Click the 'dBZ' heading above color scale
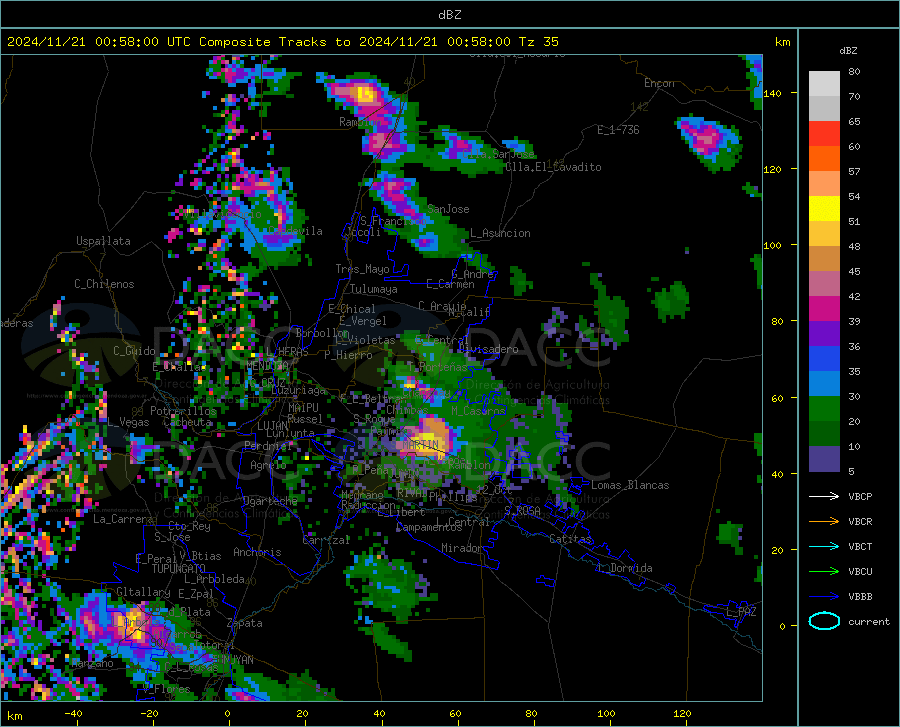900x727 pixels. pyautogui.click(x=848, y=50)
